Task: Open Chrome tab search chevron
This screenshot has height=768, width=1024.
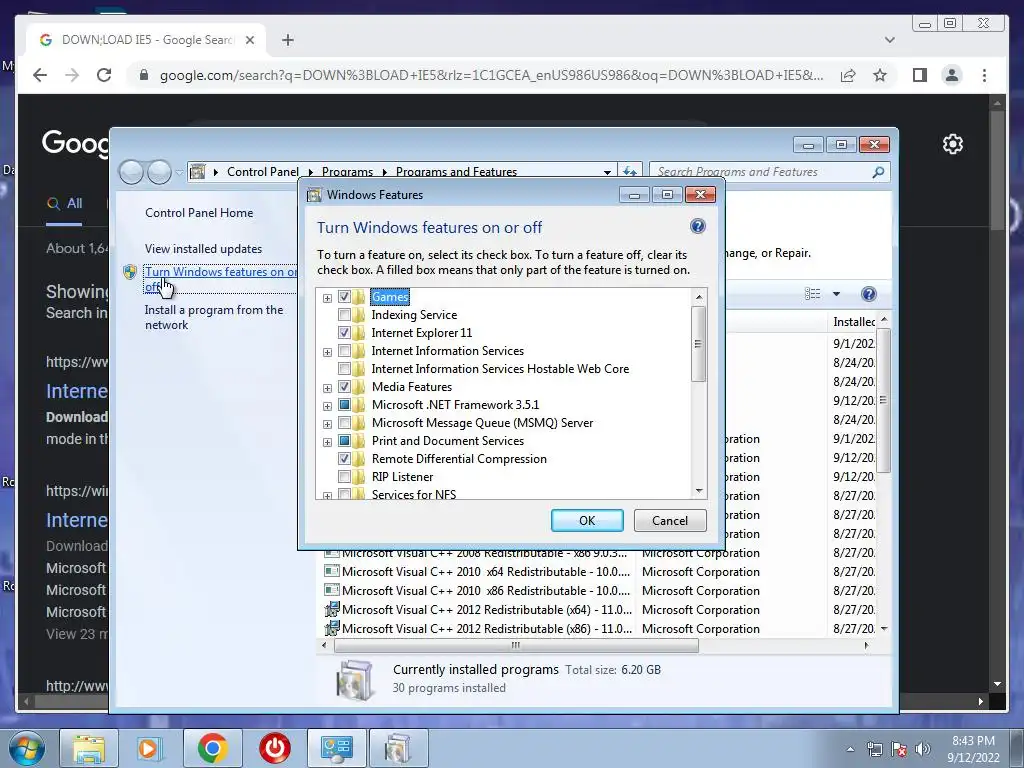Action: [889, 40]
